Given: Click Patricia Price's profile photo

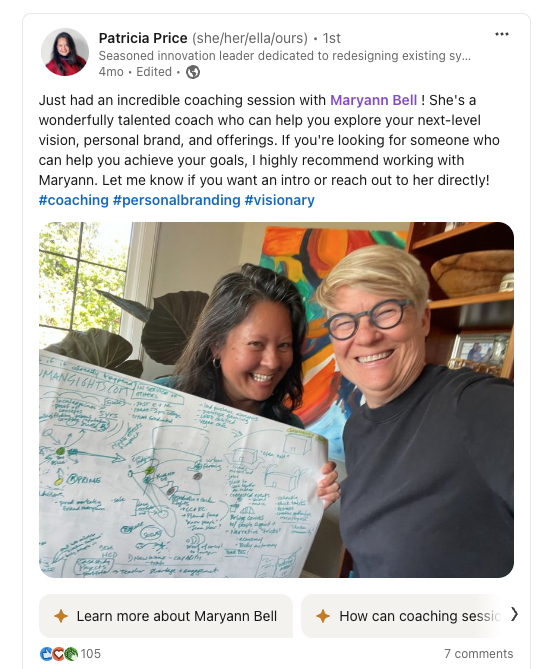Looking at the screenshot, I should [65, 52].
